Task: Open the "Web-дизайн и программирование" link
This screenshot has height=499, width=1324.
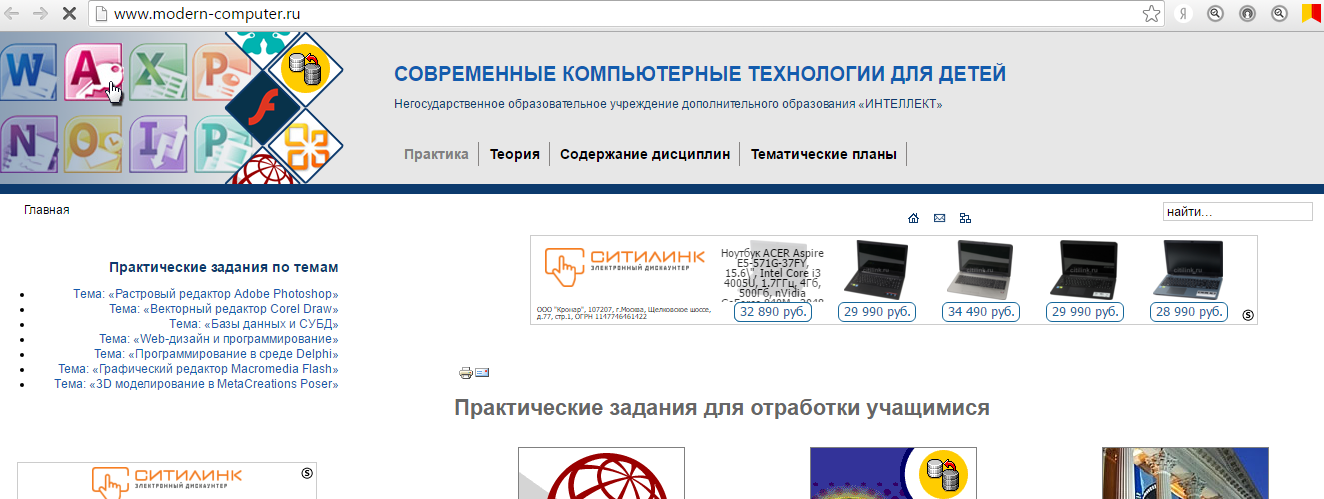Action: [219, 339]
